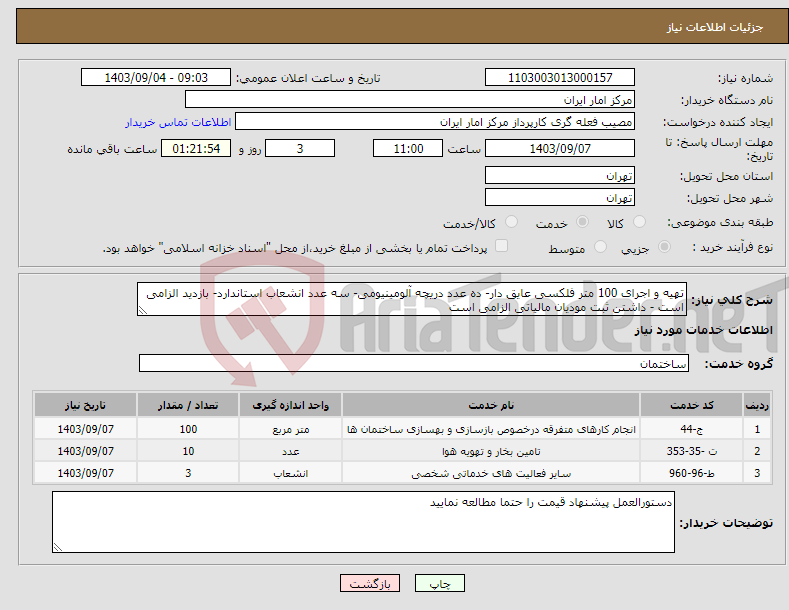Click the resize handle of description textarea

point(143,311)
